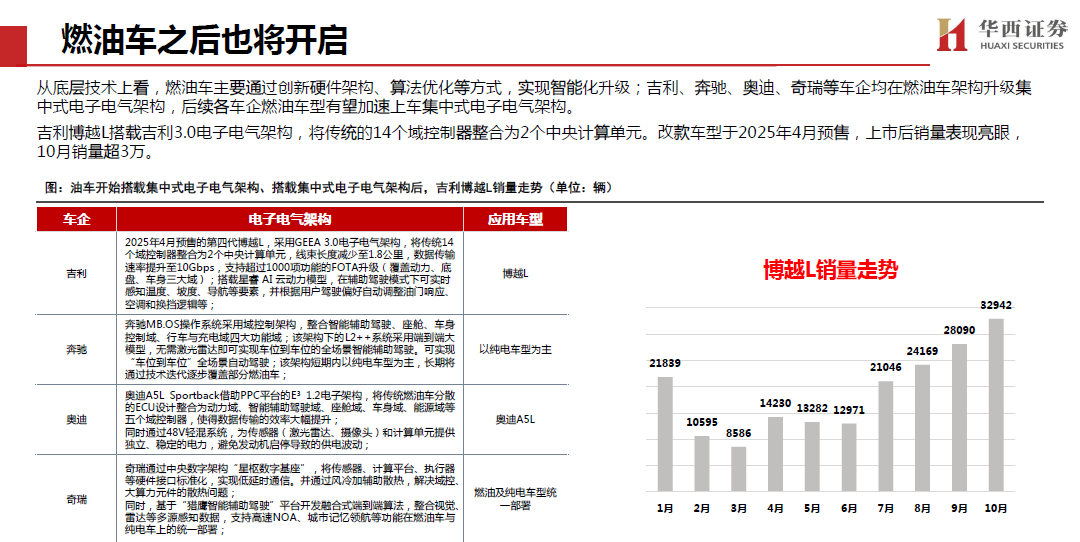Click the Audi description starting 奥迪A5L Sportback
The width and height of the screenshot is (1080, 542).
290,419
